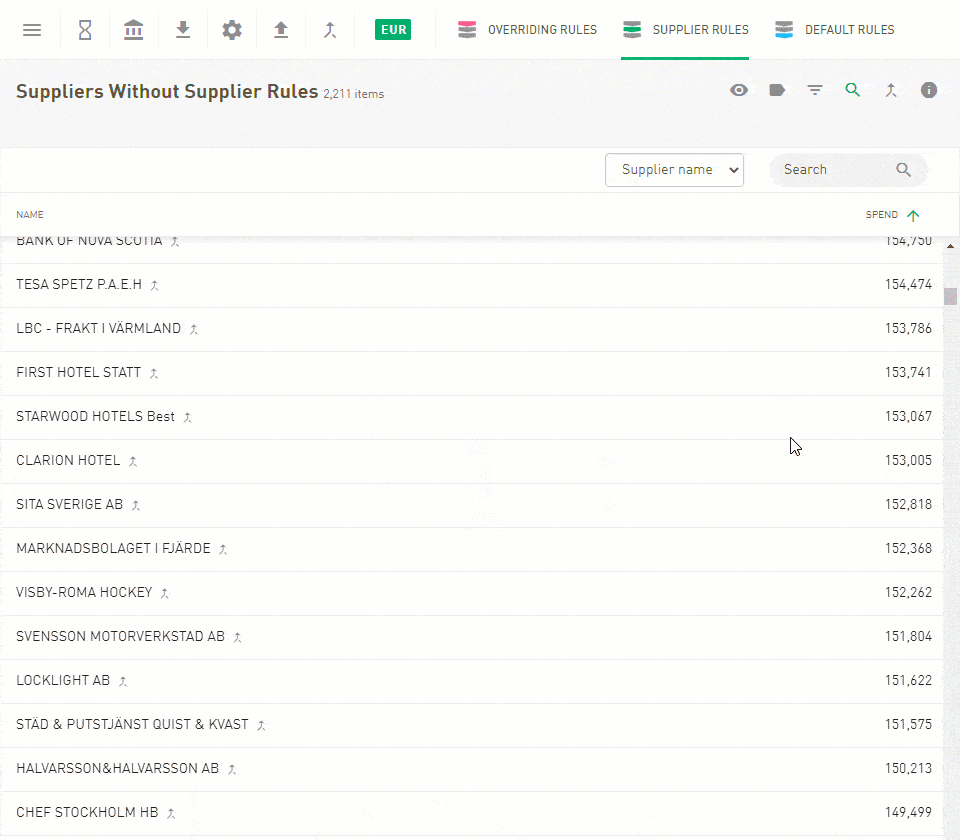The image size is (960, 840).
Task: Toggle visibility with the eye icon
Action: coord(739,90)
